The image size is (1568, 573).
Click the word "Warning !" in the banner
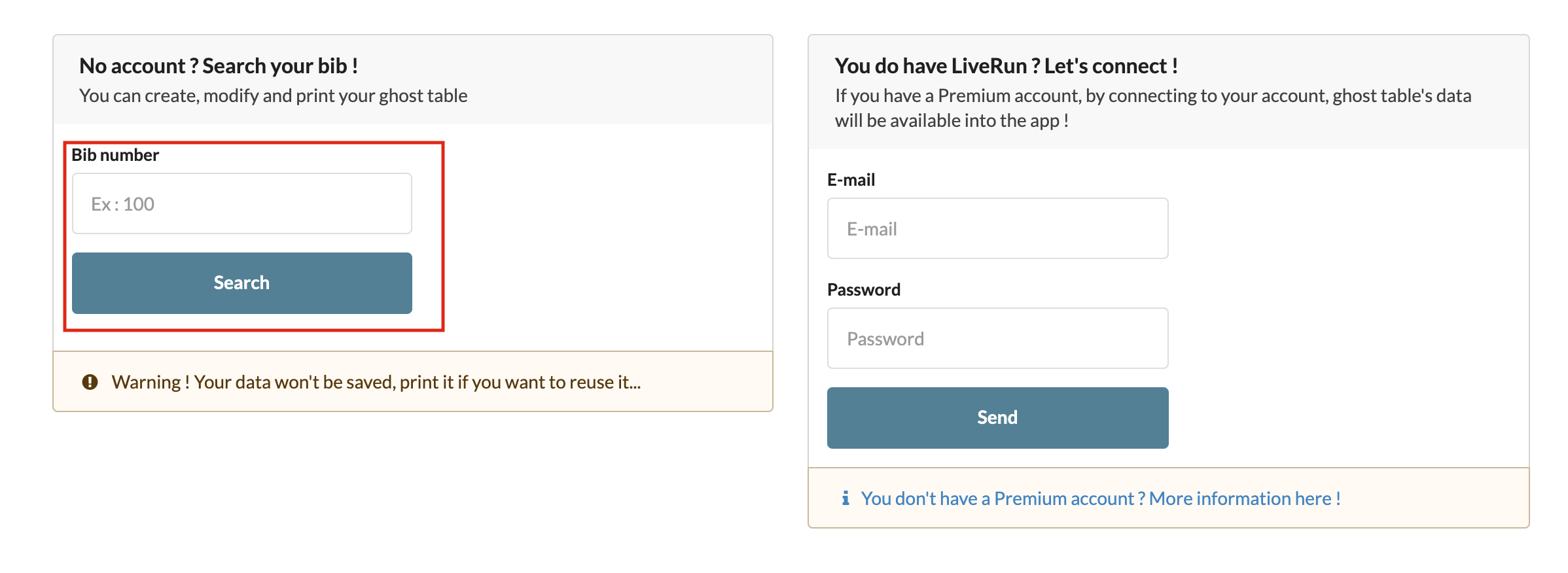pyautogui.click(x=151, y=382)
